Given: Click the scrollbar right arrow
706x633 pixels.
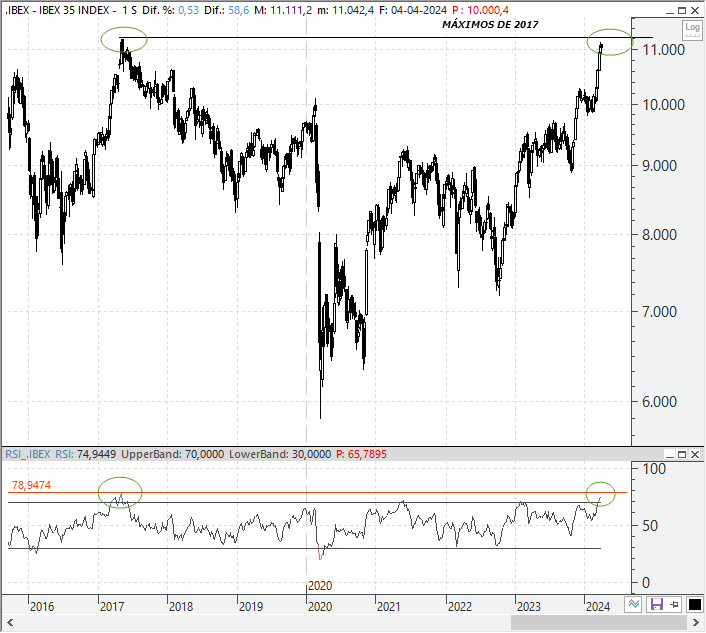Looking at the screenshot, I should (696, 623).
